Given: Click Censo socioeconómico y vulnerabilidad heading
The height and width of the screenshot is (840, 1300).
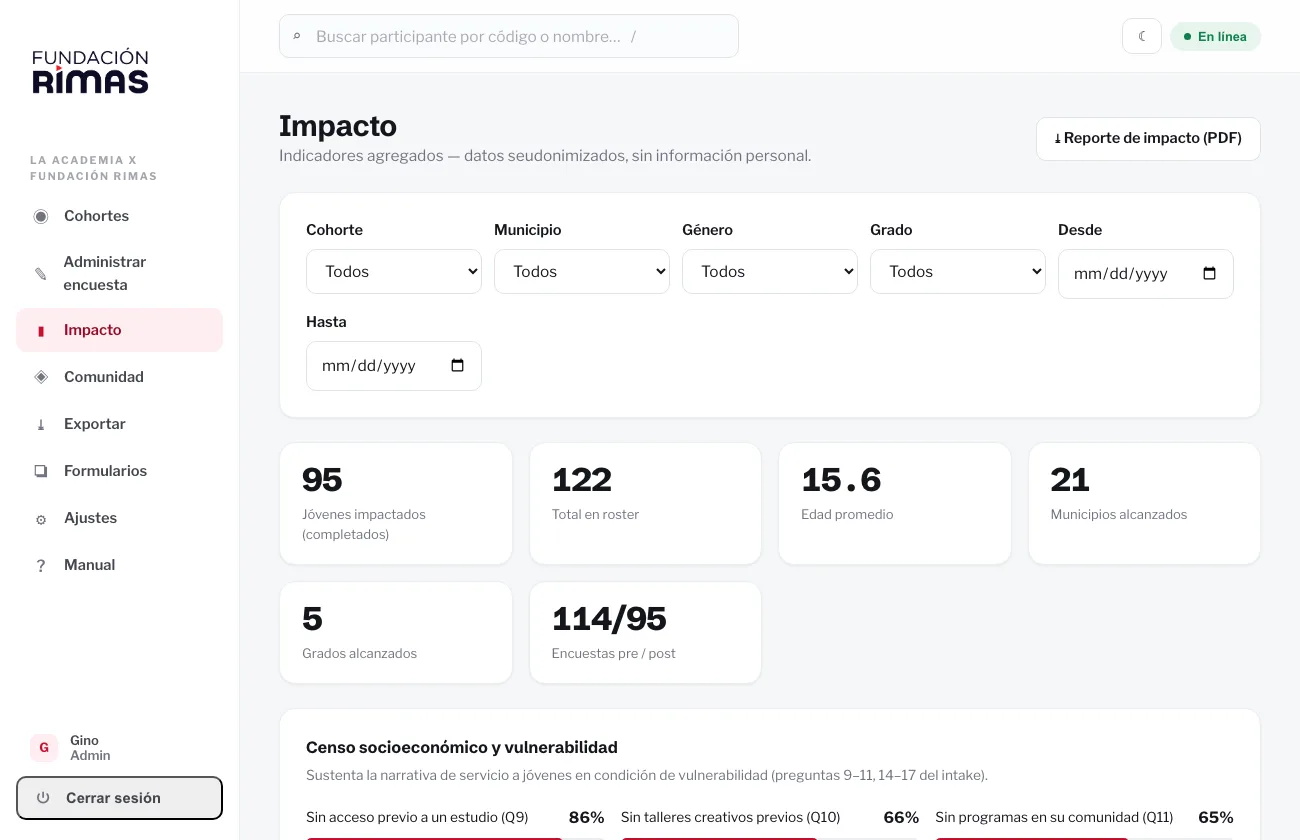Looking at the screenshot, I should (x=462, y=747).
